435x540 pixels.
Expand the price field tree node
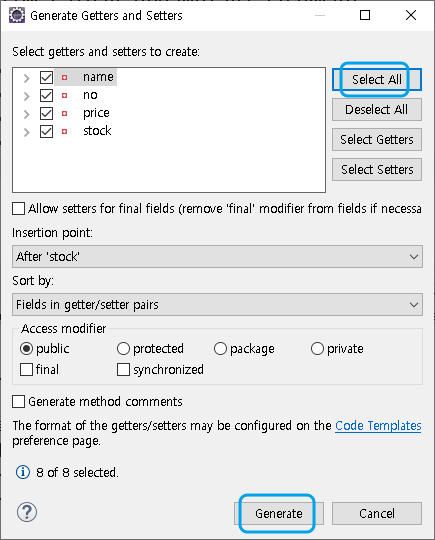coord(27,114)
